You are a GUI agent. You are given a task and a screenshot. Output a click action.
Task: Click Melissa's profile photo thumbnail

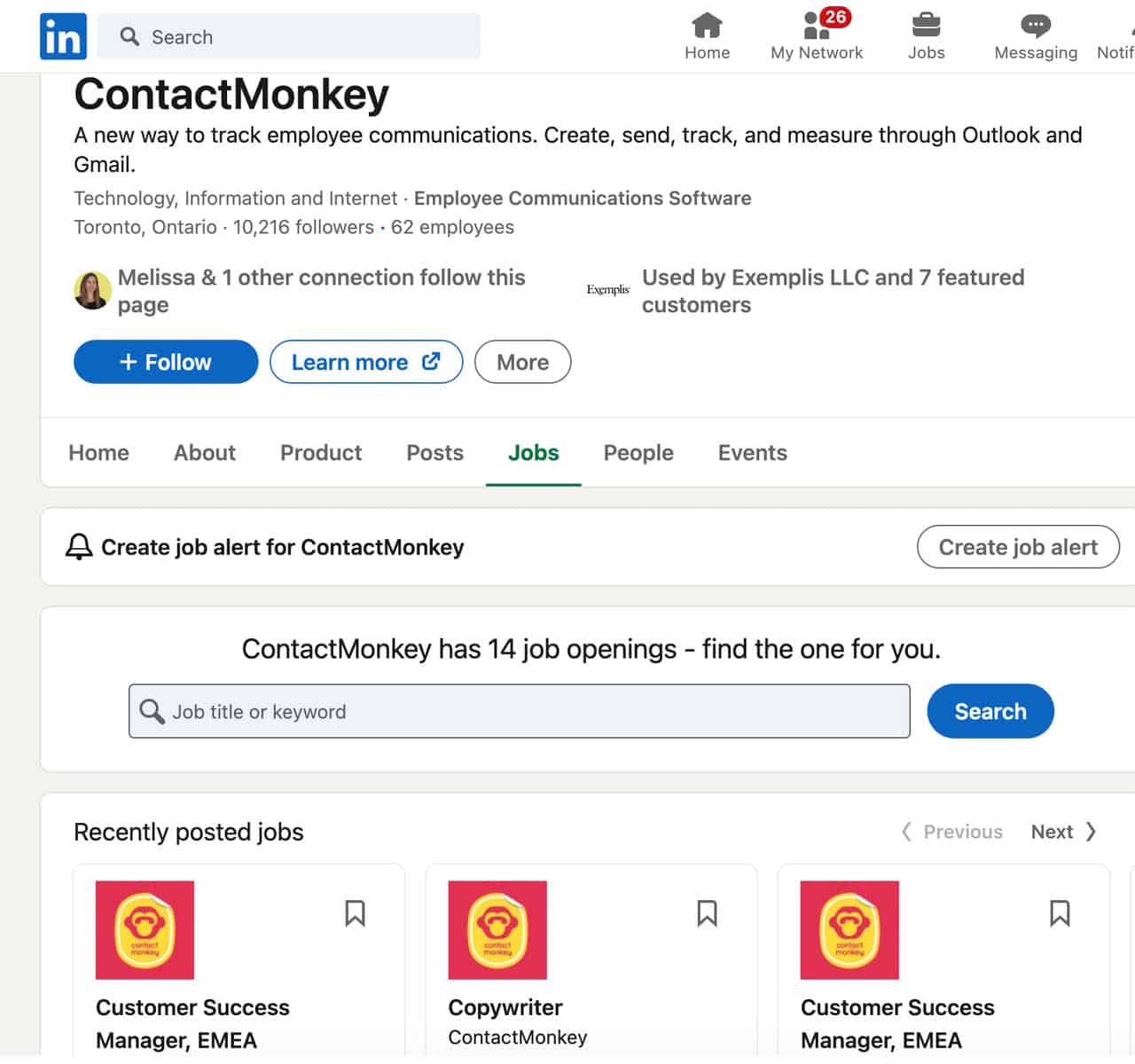92,291
